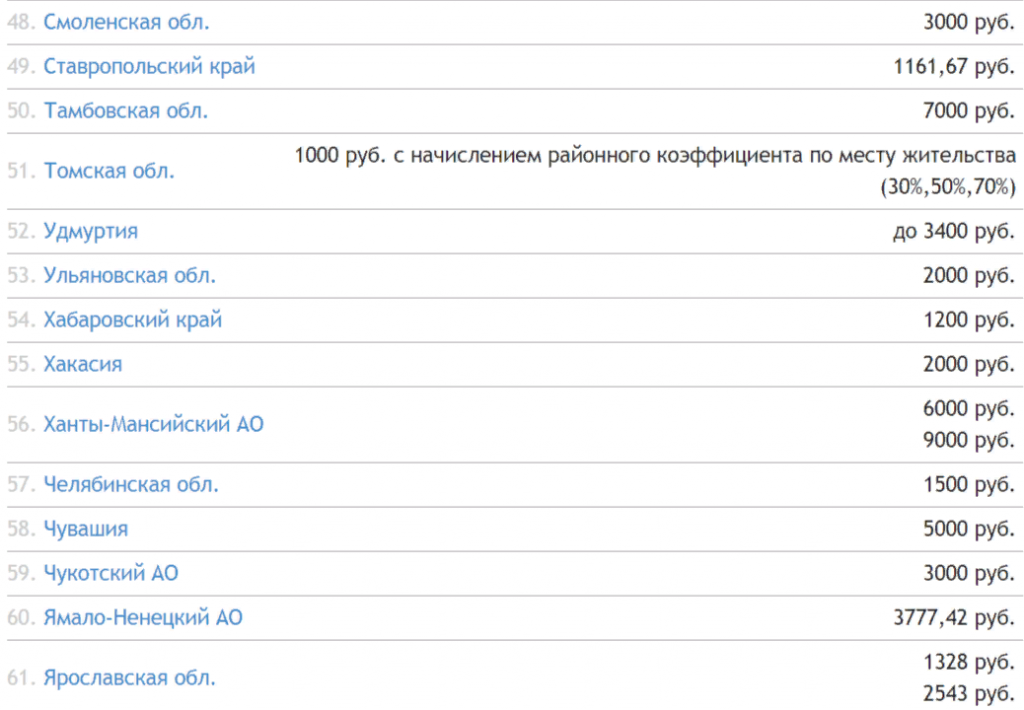Go to the Чукотский АО link
The height and width of the screenshot is (710, 1024).
pos(111,573)
